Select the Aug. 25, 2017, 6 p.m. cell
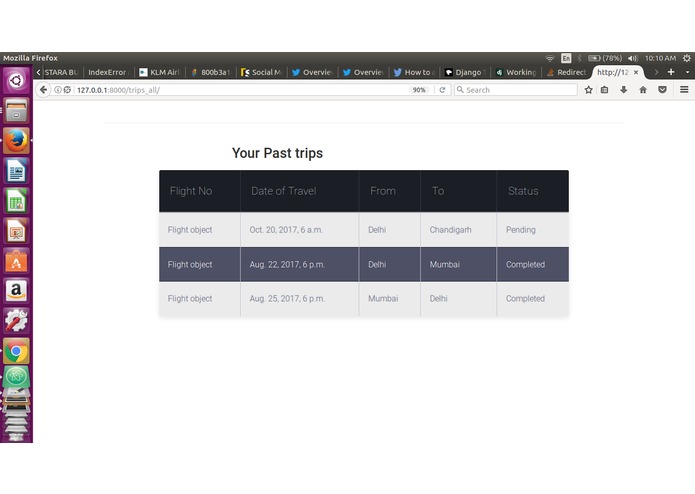695x494 pixels. coord(300,299)
